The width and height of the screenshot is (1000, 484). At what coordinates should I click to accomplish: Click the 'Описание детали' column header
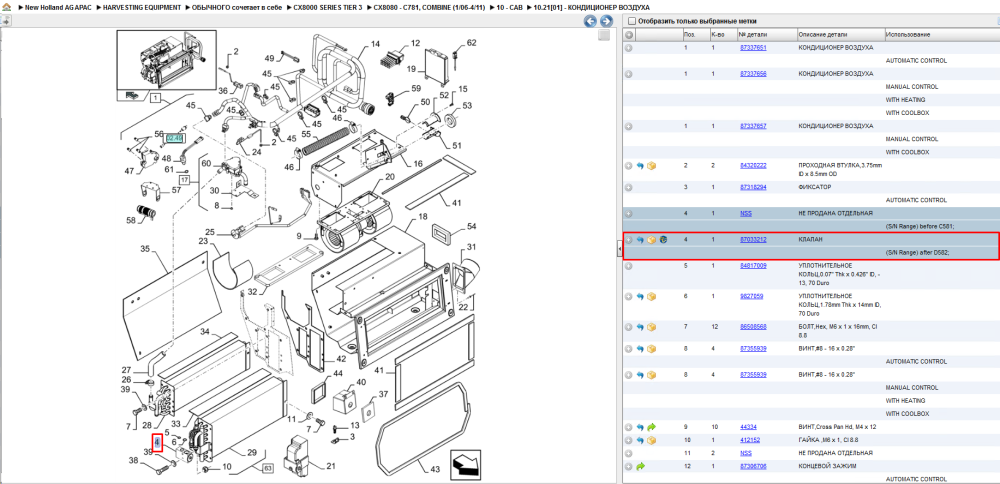(x=841, y=34)
